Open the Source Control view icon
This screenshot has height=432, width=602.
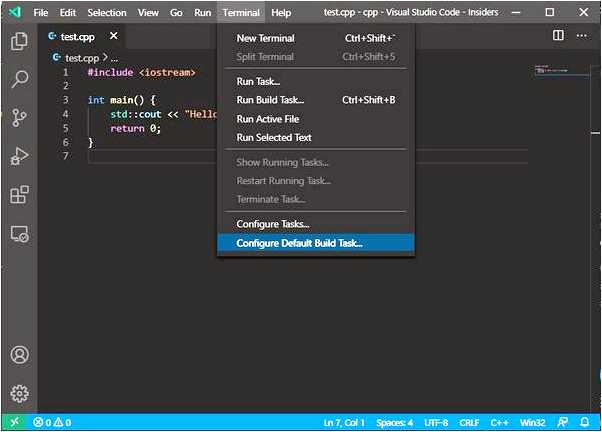click(x=19, y=118)
